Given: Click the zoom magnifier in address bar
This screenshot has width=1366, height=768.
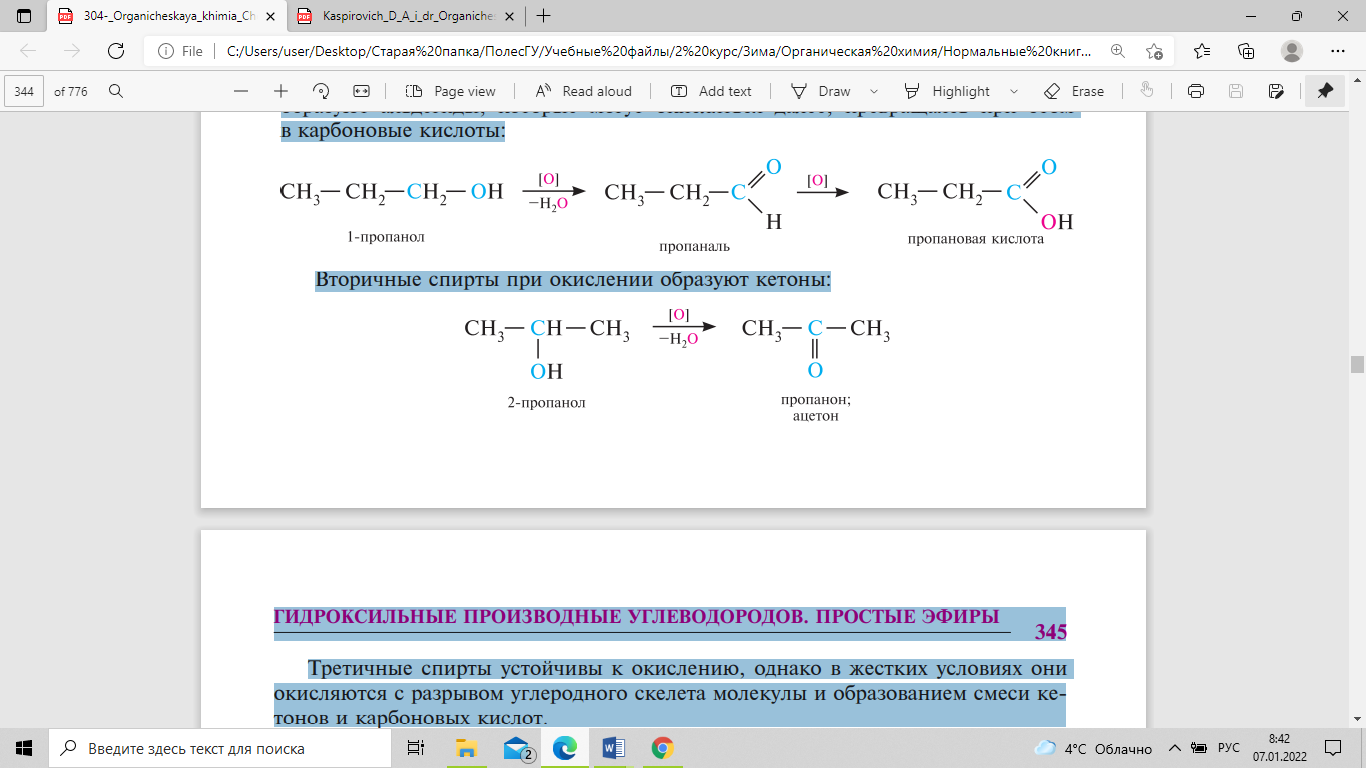Looking at the screenshot, I should click(x=1117, y=51).
